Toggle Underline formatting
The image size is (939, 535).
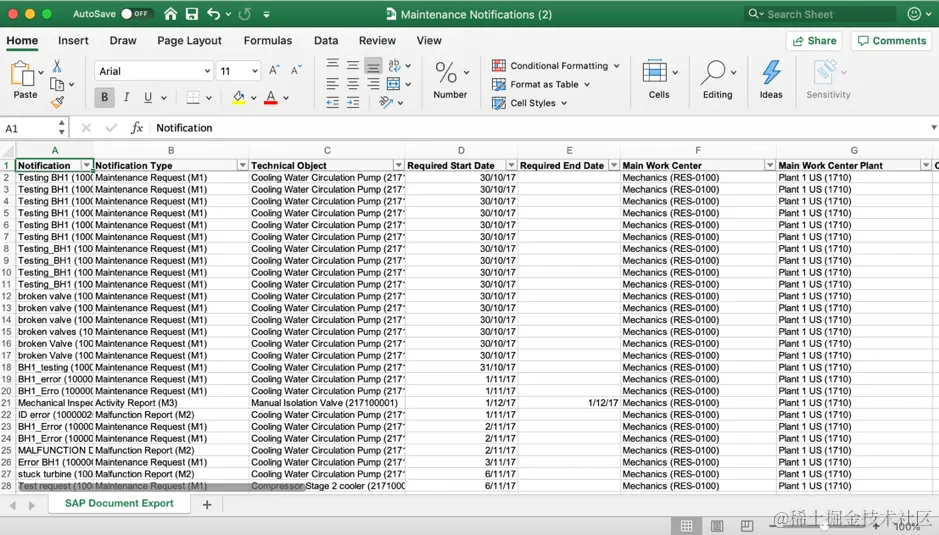147,97
